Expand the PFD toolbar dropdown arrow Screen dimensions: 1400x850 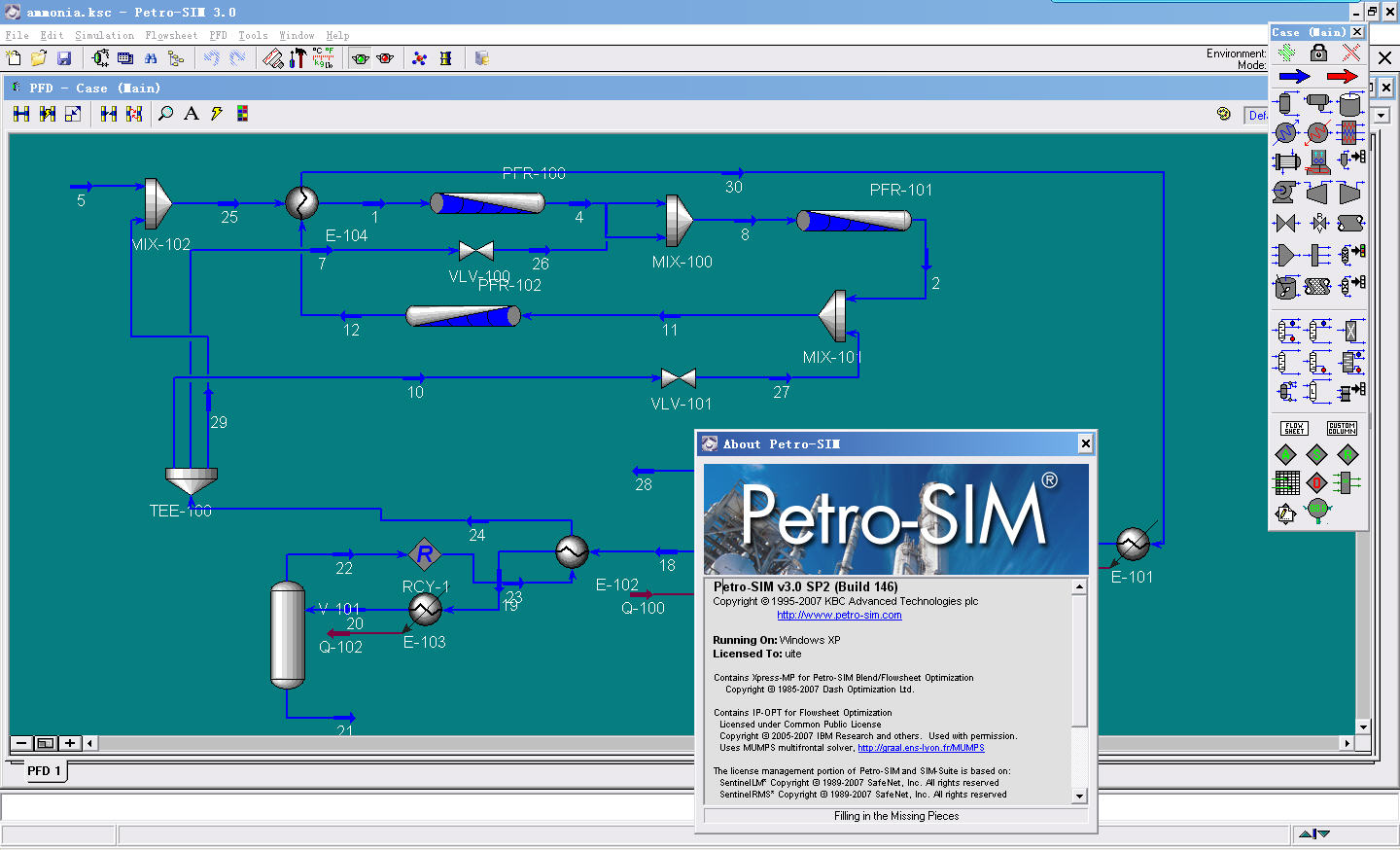click(1381, 115)
